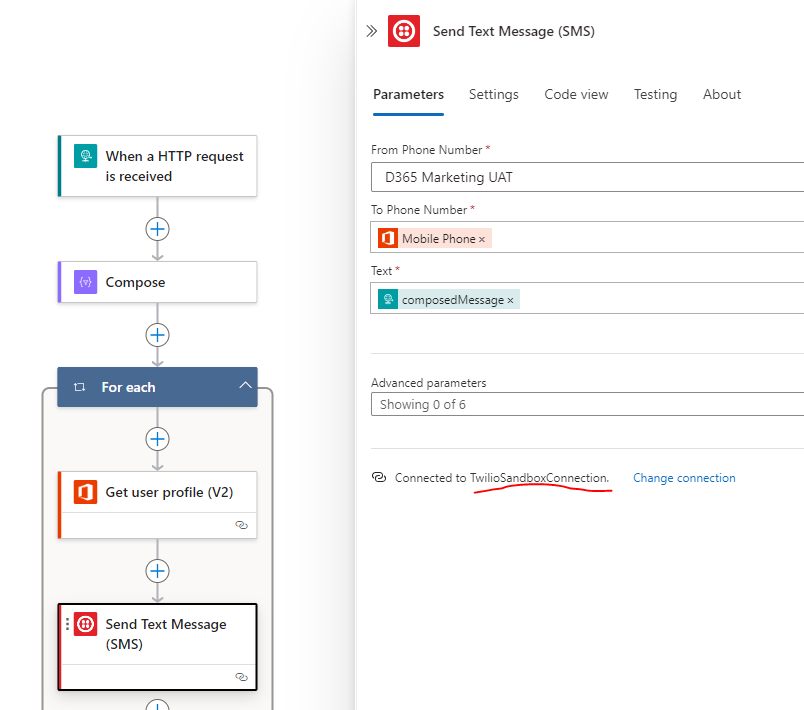Viewport: 804px width, 710px height.
Task: Click the Send Text Message (SMS) panel title
Action: pos(514,31)
